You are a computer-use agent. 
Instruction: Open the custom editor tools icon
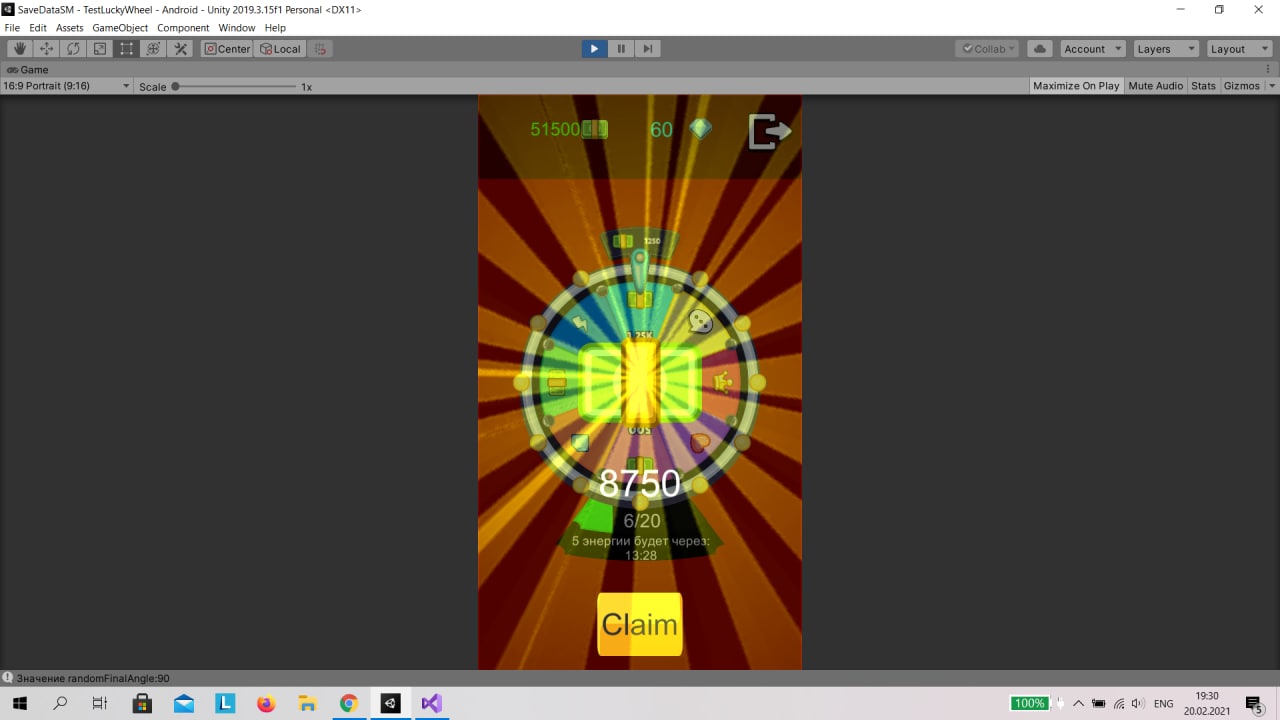[x=181, y=48]
